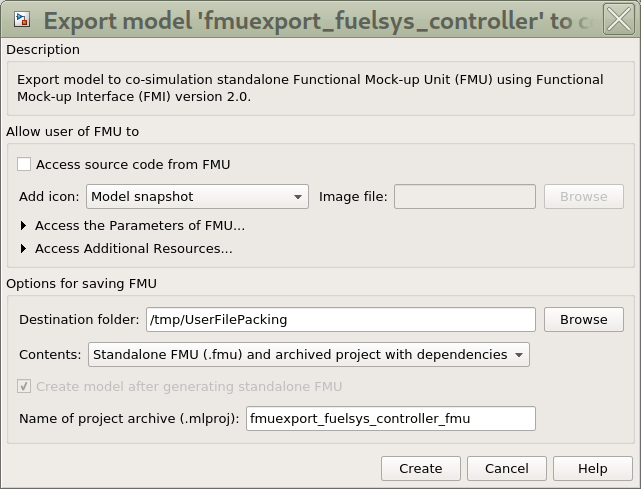The image size is (641, 489).
Task: Expand Access the Parameters of FMU section
Action: (x=24, y=226)
